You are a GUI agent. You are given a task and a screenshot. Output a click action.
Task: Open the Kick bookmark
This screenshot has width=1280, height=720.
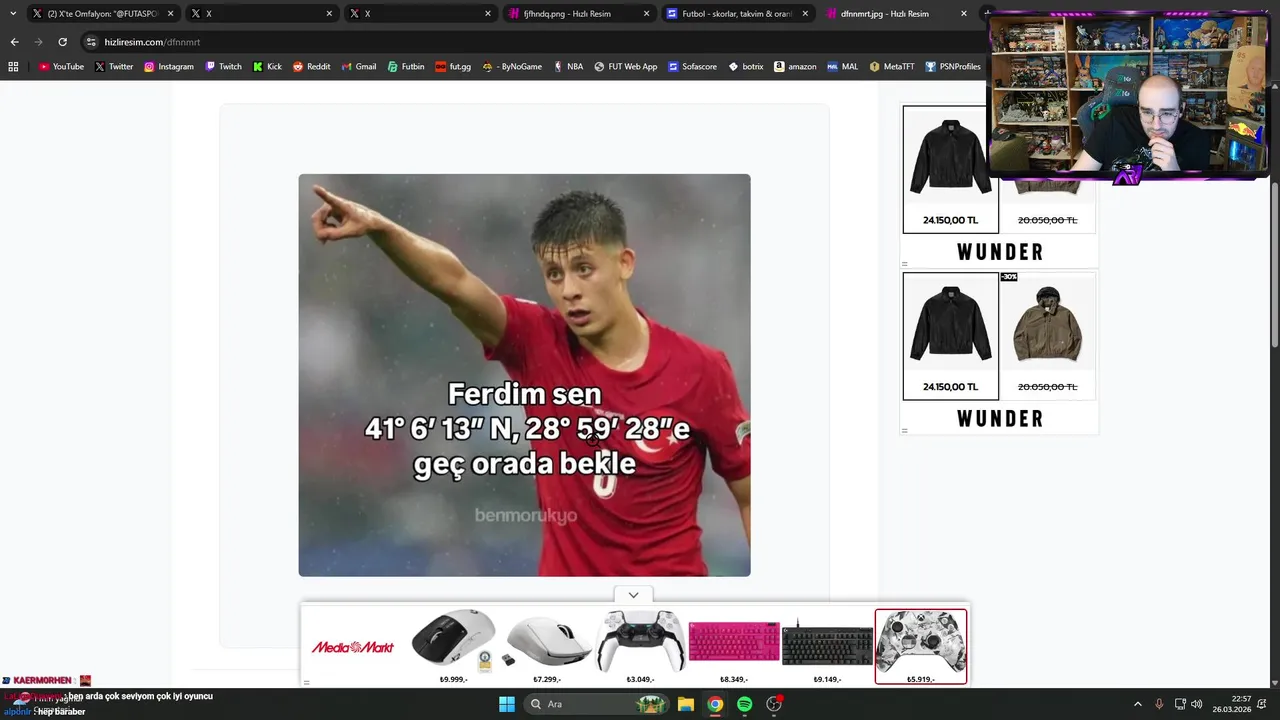pyautogui.click(x=267, y=67)
